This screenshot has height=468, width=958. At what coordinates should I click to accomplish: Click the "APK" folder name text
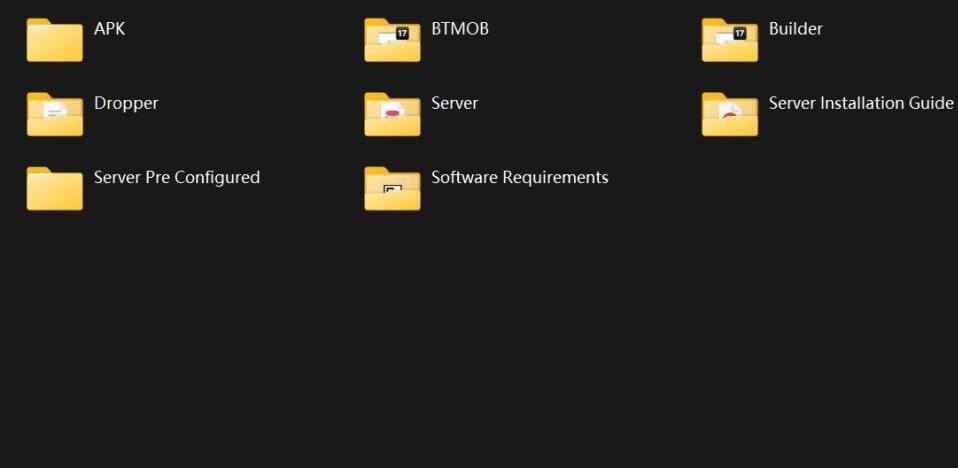tap(110, 29)
